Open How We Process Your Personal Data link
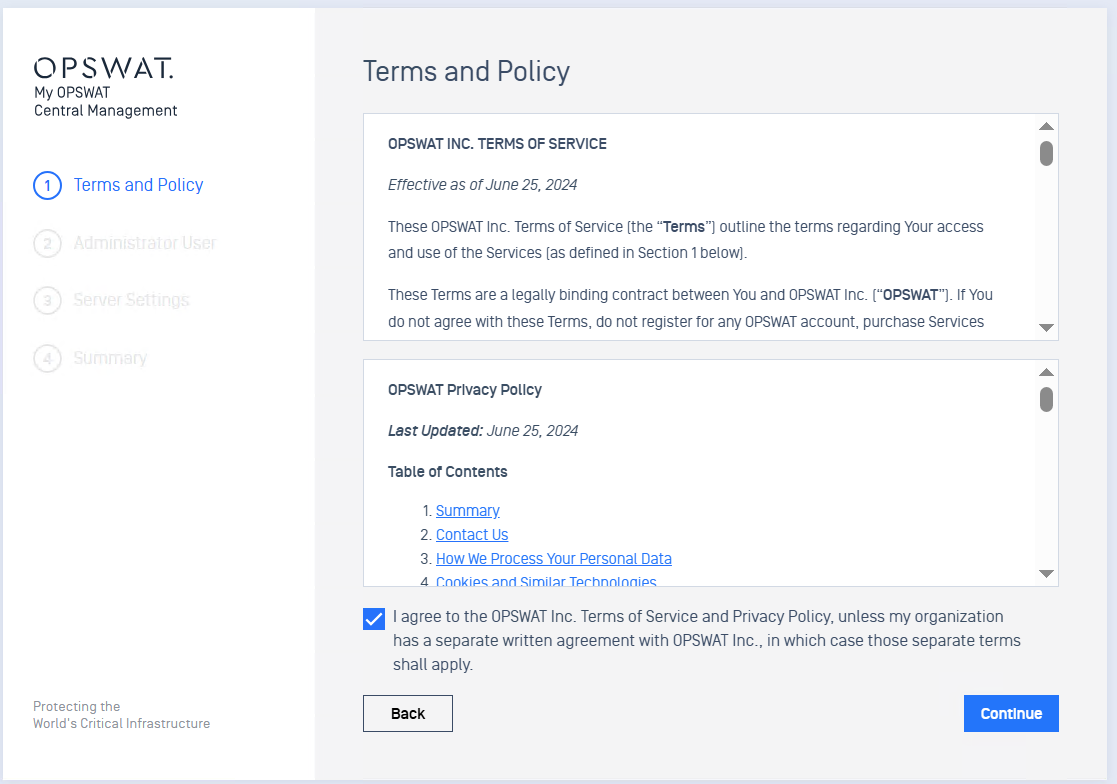The width and height of the screenshot is (1117, 784). pos(554,559)
